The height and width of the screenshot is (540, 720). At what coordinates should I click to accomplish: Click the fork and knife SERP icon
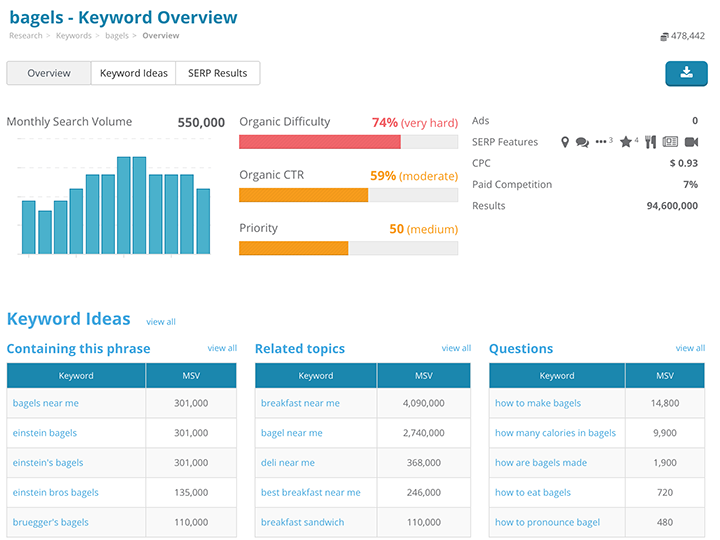pyautogui.click(x=649, y=142)
